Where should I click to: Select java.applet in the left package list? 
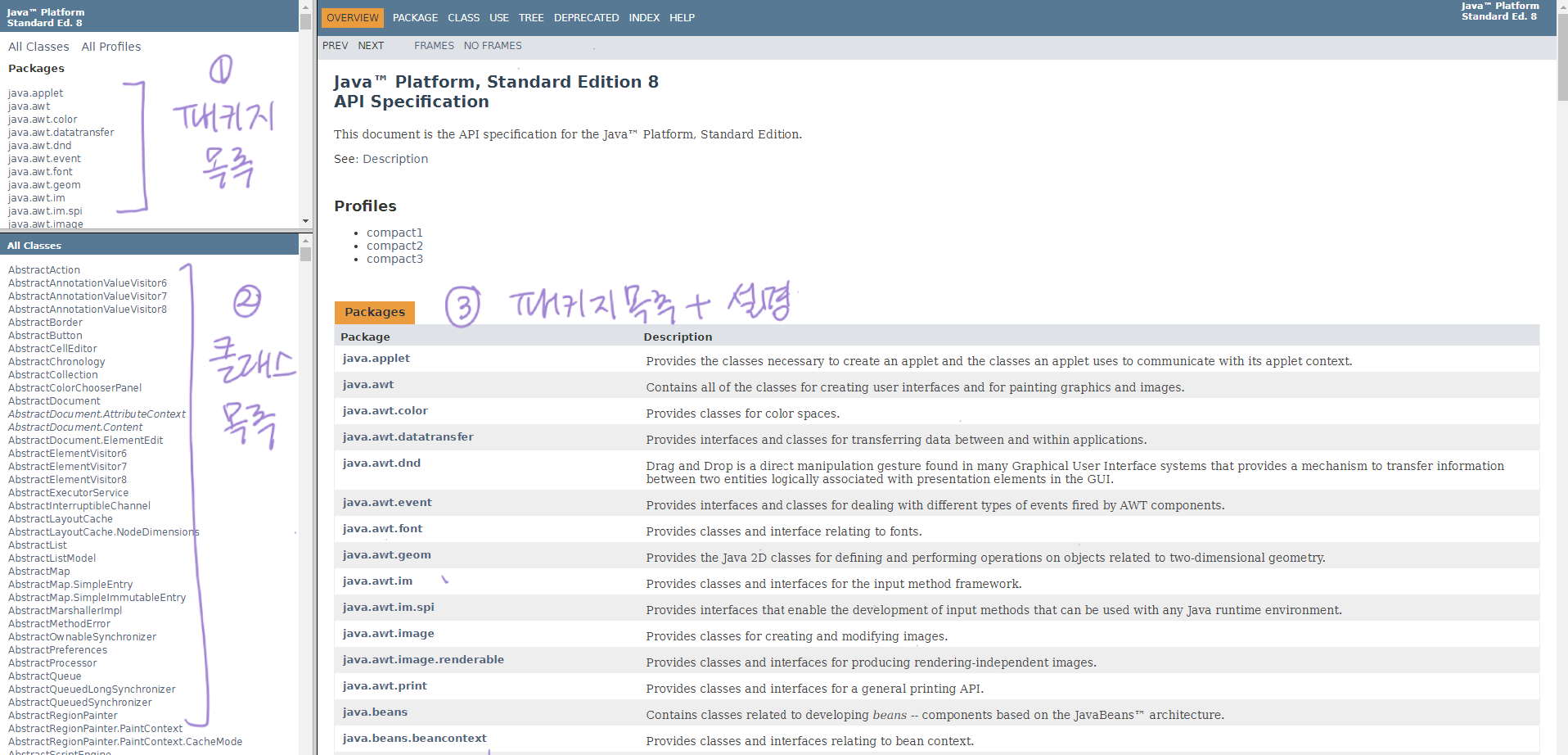(x=35, y=93)
